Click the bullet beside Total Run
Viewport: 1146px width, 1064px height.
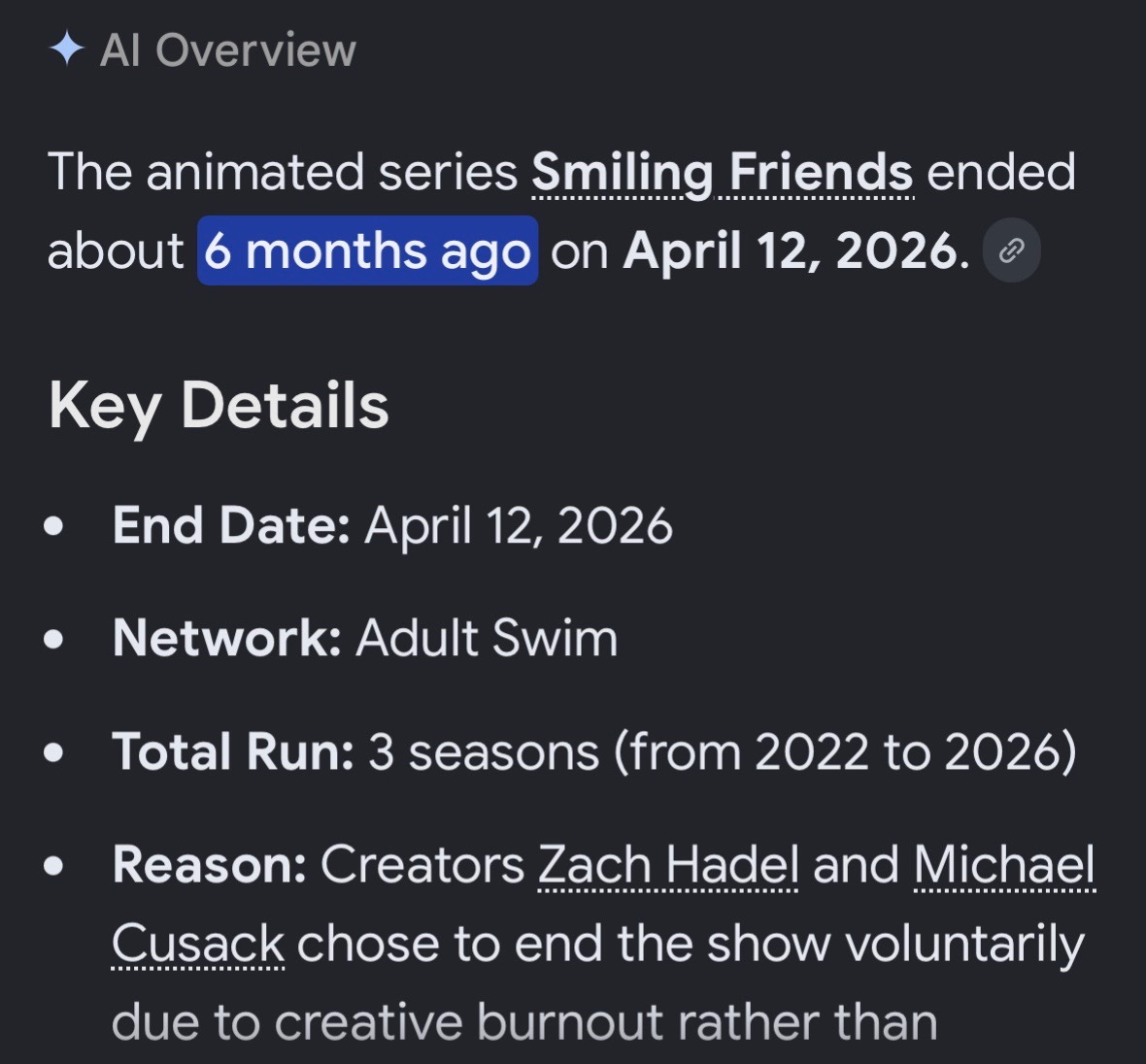tap(53, 752)
